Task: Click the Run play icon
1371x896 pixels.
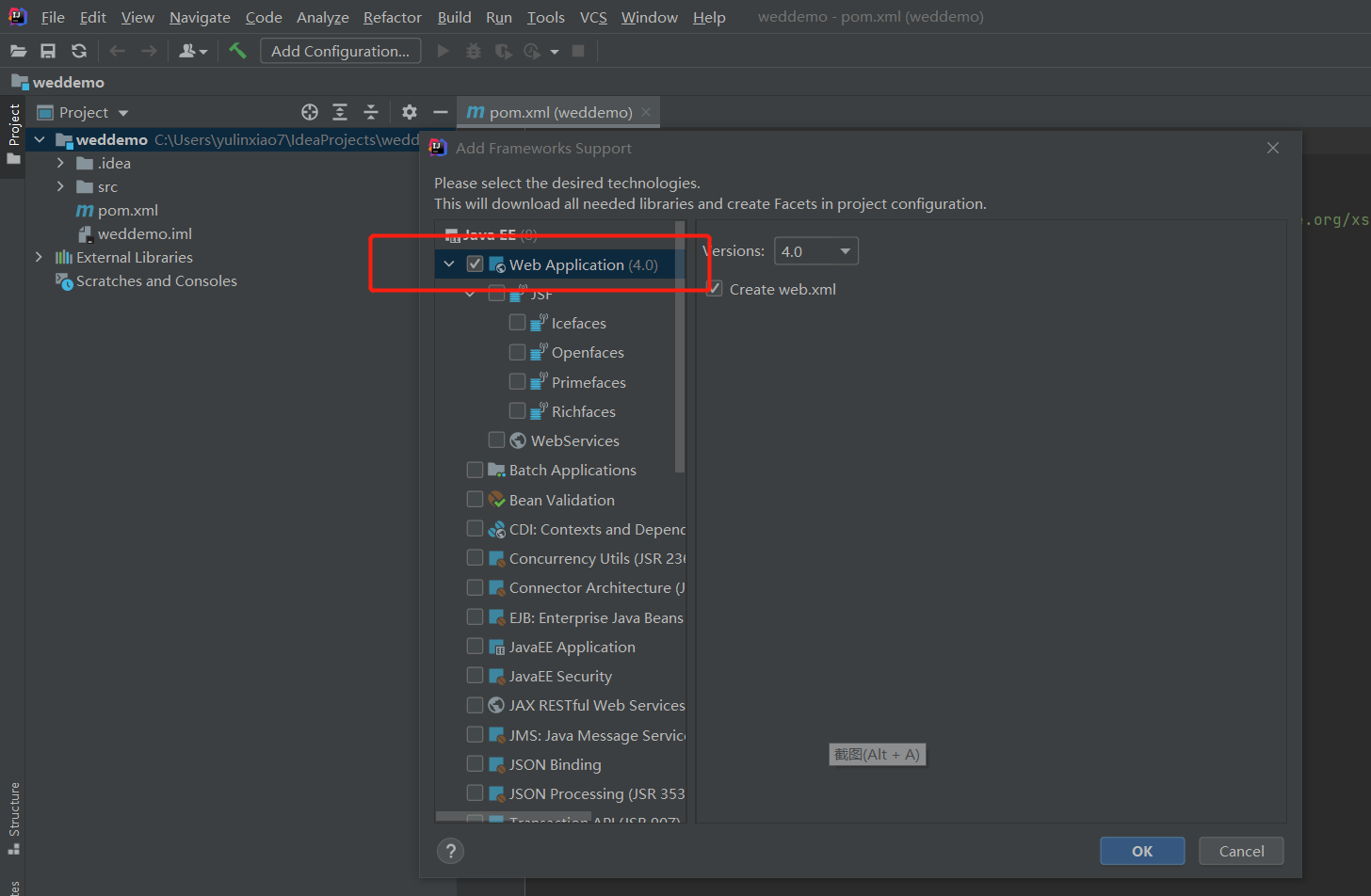Action: (444, 51)
